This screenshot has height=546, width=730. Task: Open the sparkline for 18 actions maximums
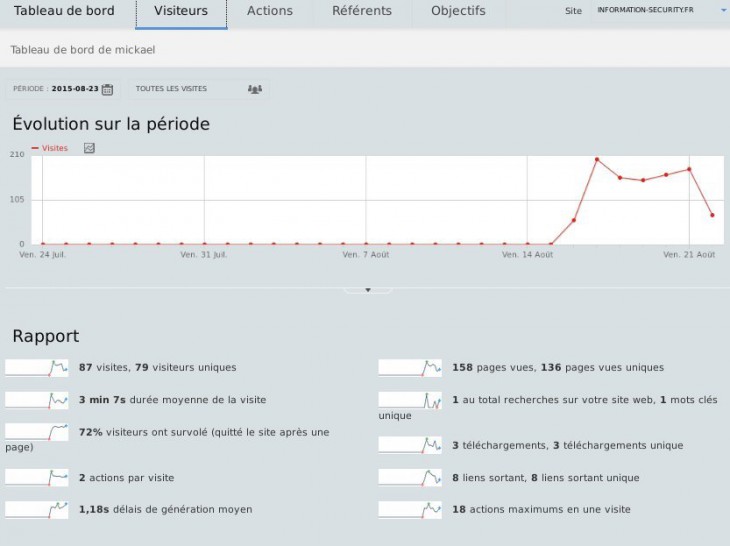410,510
